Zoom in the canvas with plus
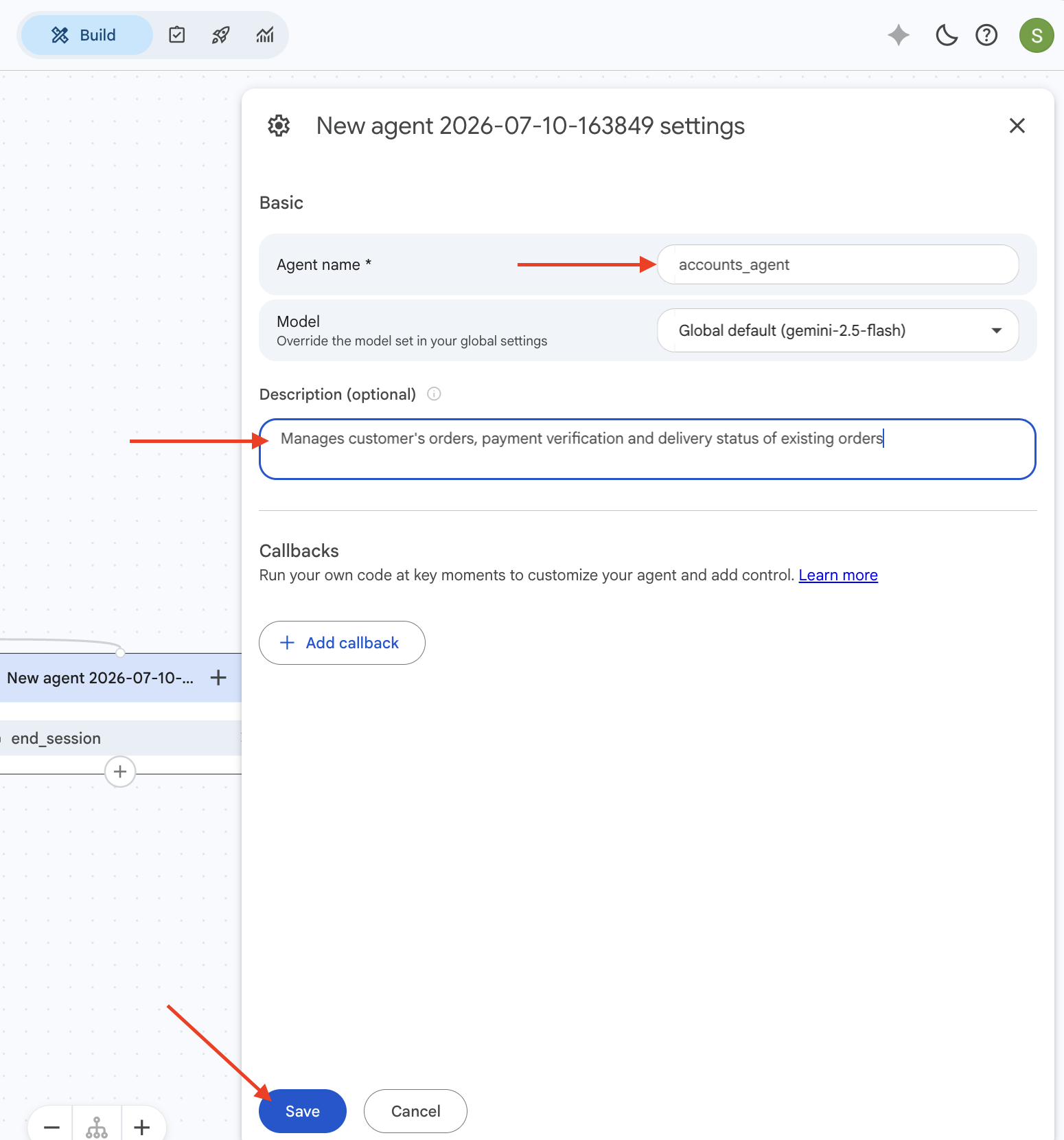1064x1140 pixels. [142, 1126]
